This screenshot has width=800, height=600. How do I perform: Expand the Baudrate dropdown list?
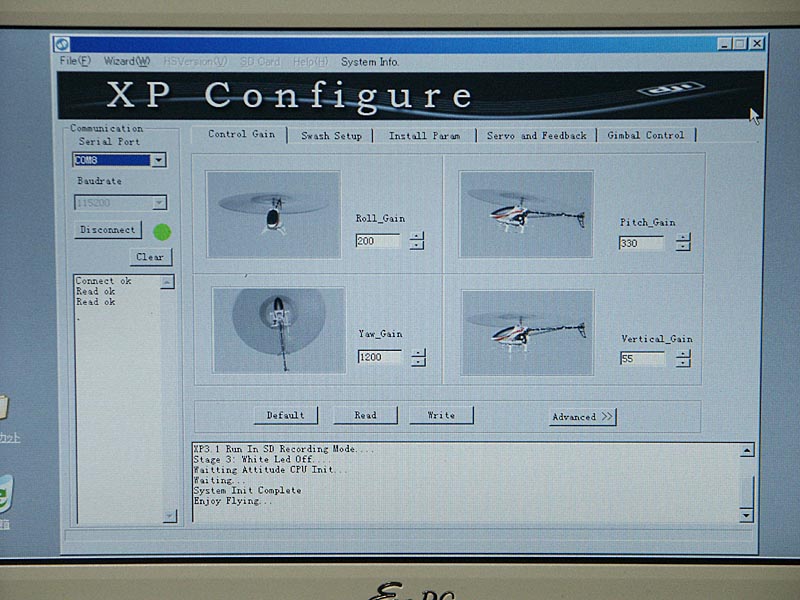tap(158, 202)
